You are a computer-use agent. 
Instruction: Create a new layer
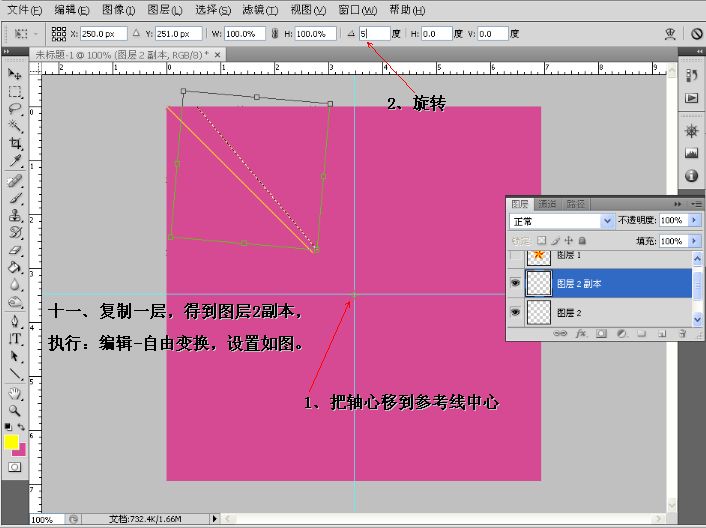click(662, 334)
